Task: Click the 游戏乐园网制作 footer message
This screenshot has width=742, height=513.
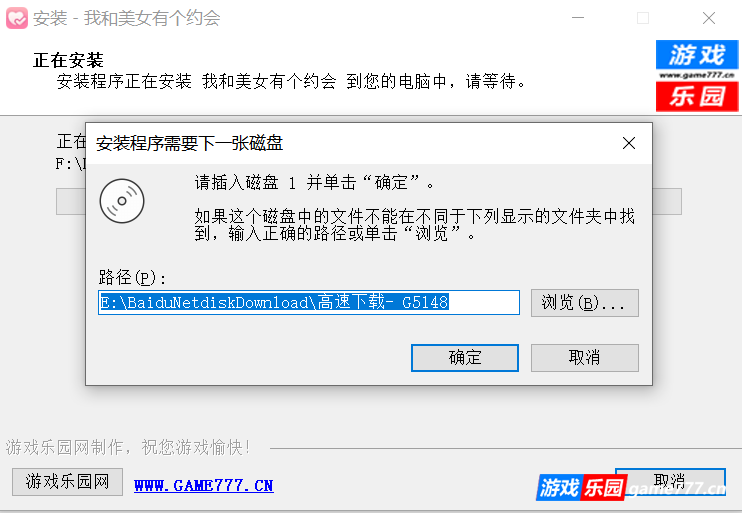Action: point(128,447)
